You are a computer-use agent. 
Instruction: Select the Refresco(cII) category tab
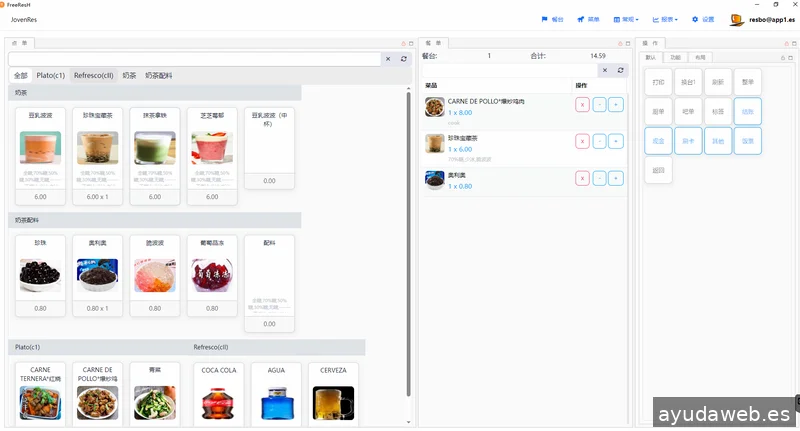(93, 75)
